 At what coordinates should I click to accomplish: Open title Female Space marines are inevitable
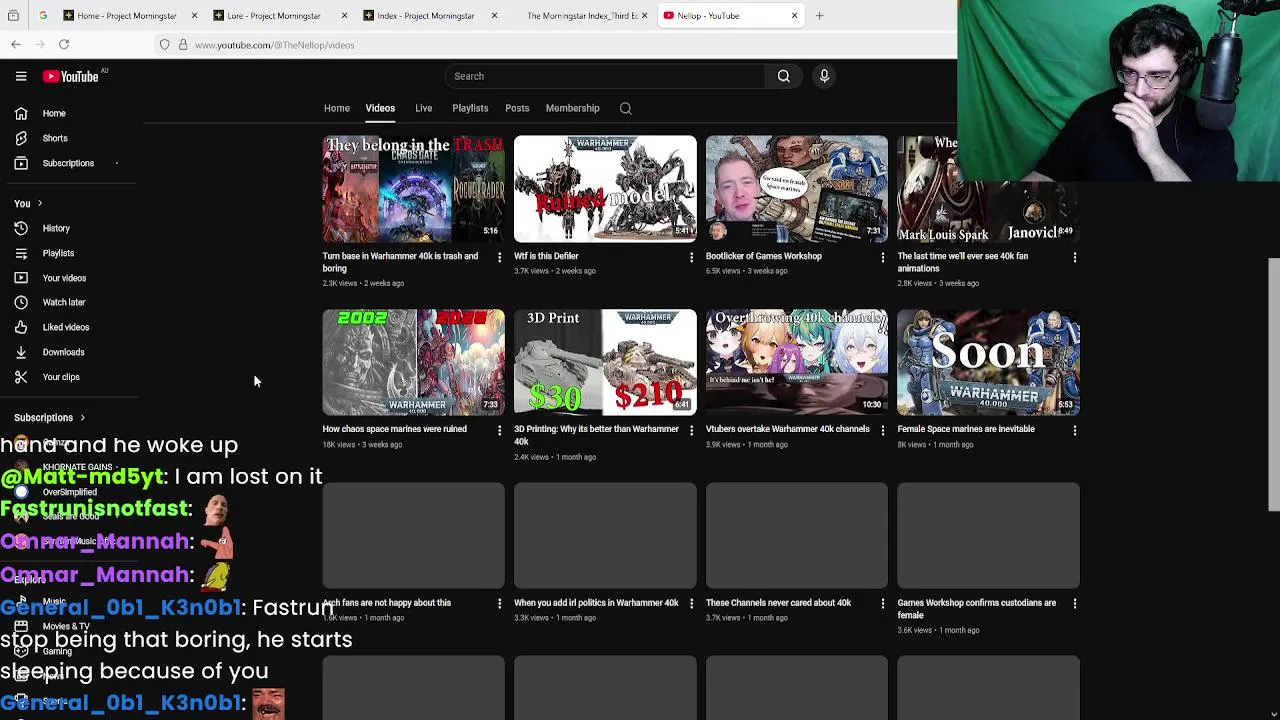pyautogui.click(x=965, y=429)
